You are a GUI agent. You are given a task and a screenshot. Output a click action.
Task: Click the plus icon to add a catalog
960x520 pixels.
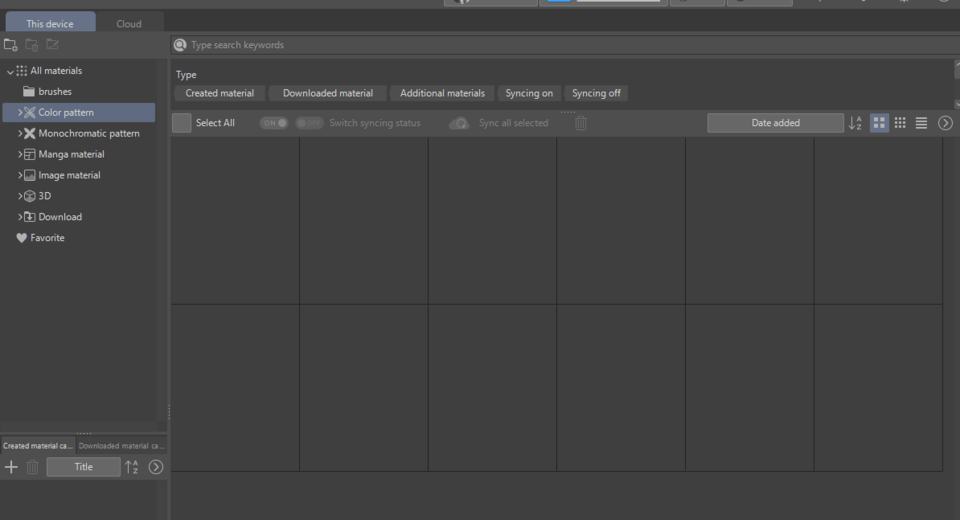pyautogui.click(x=11, y=467)
